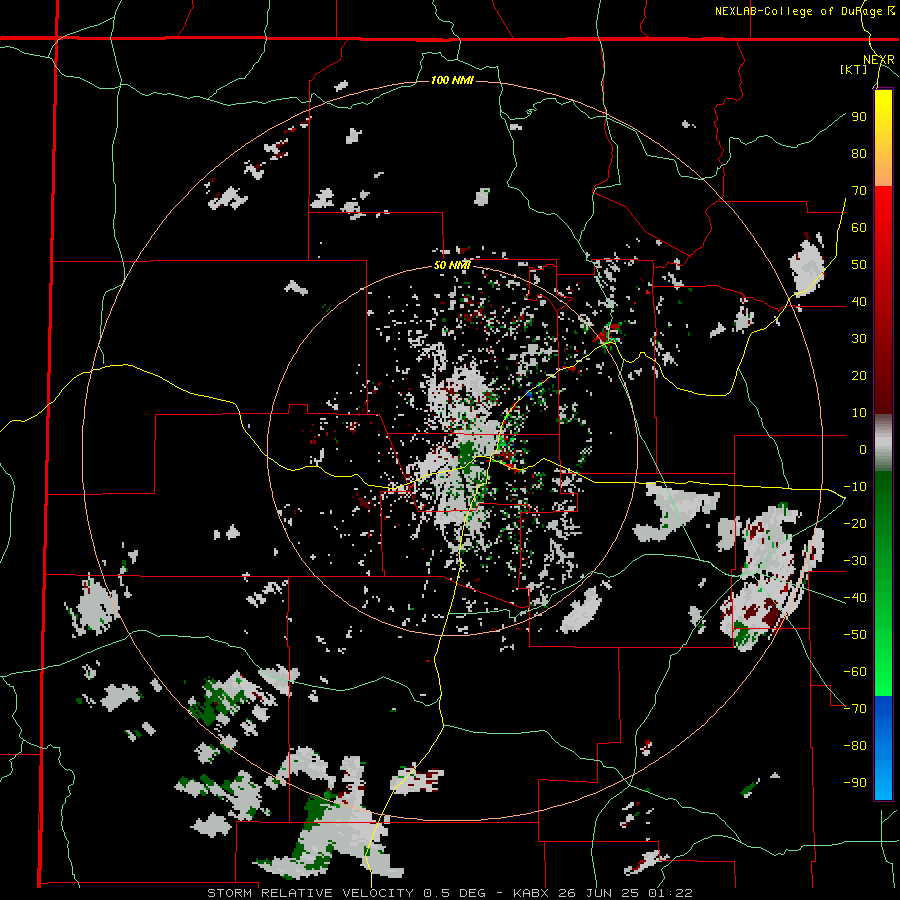Click the "-30" scale value

click(855, 561)
